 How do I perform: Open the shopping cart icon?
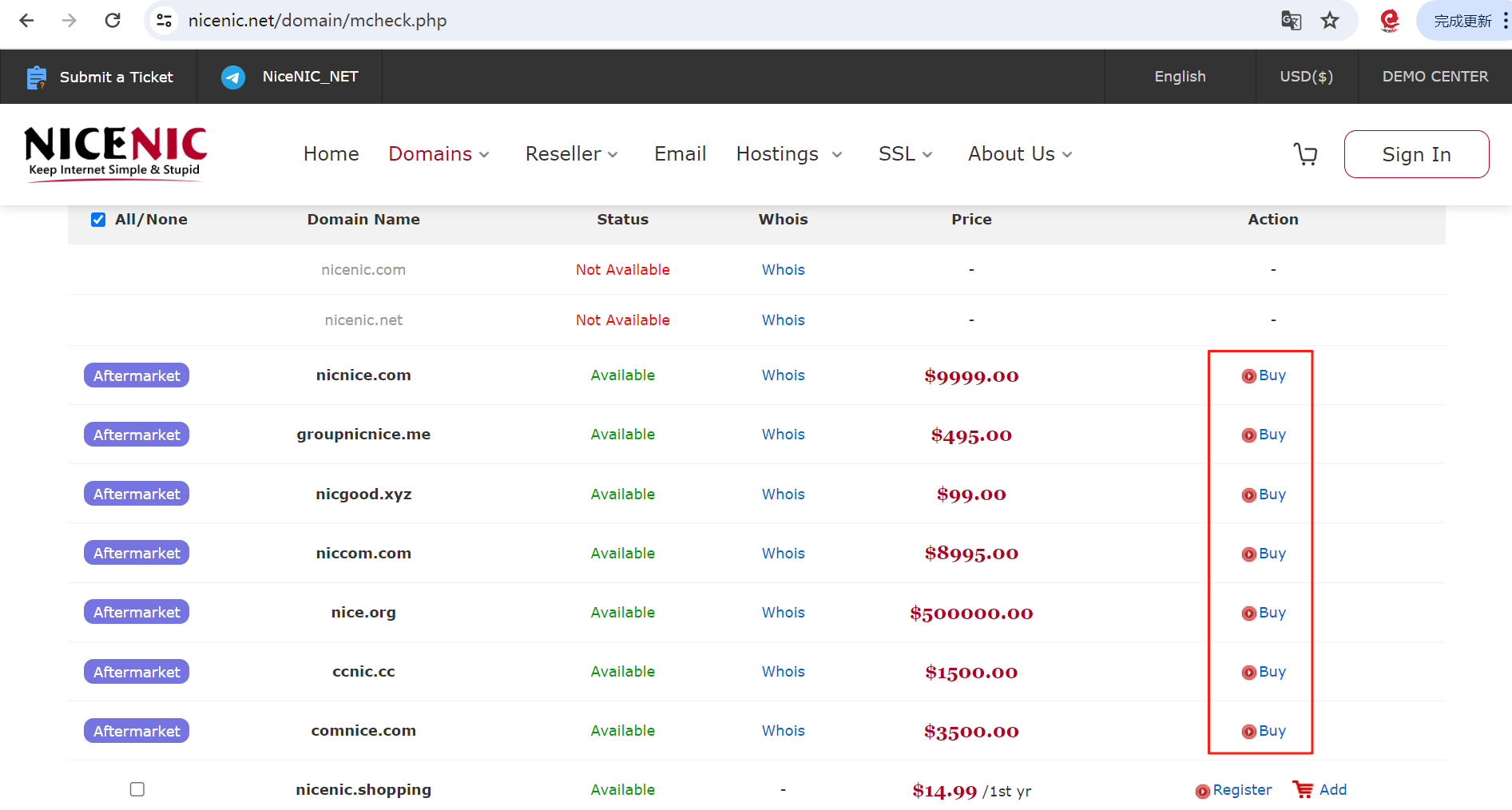click(1305, 154)
